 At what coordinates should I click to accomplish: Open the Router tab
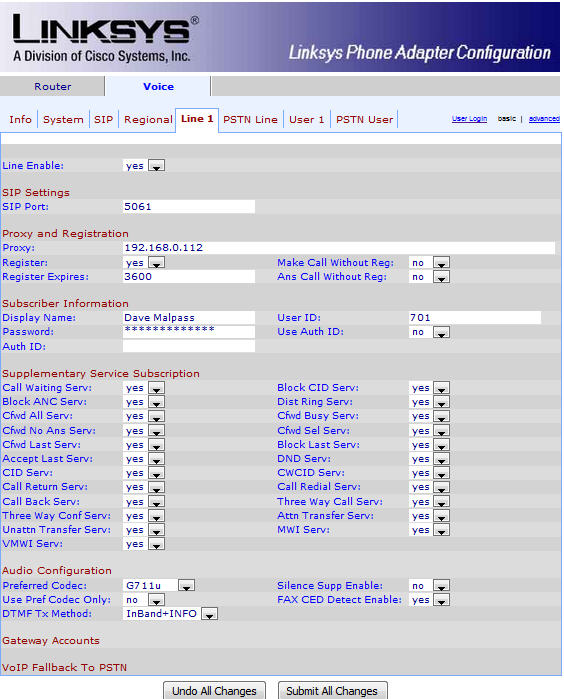[x=53, y=86]
